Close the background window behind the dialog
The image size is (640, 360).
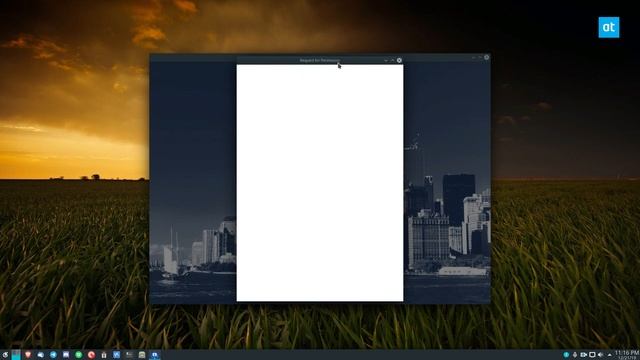click(487, 57)
